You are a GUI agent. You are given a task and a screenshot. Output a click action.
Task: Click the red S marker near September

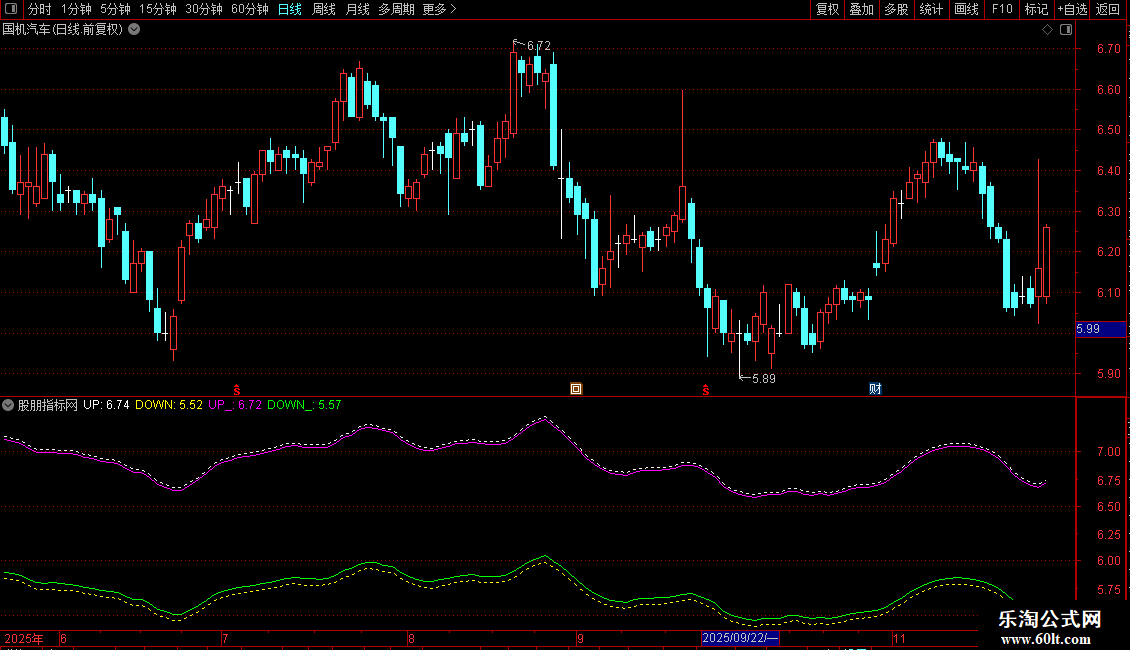[706, 390]
